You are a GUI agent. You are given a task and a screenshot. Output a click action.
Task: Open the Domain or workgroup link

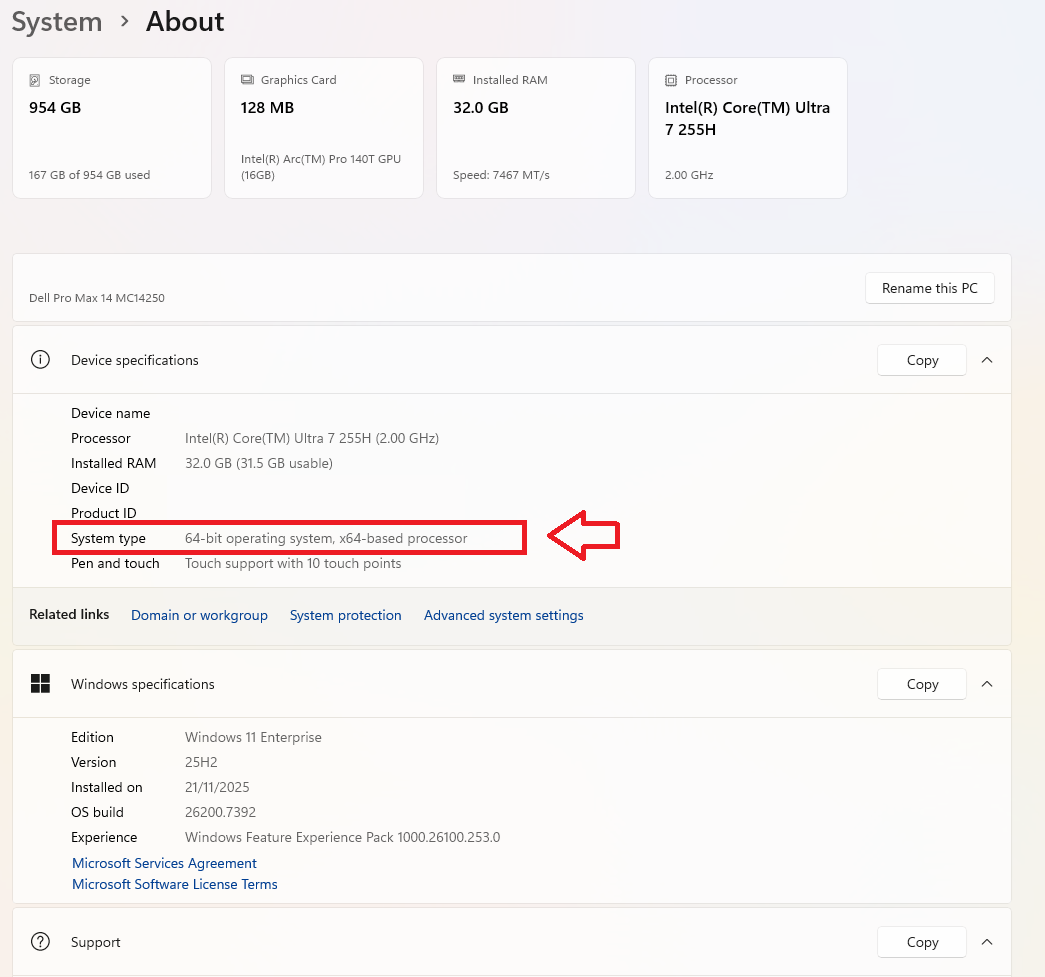199,615
